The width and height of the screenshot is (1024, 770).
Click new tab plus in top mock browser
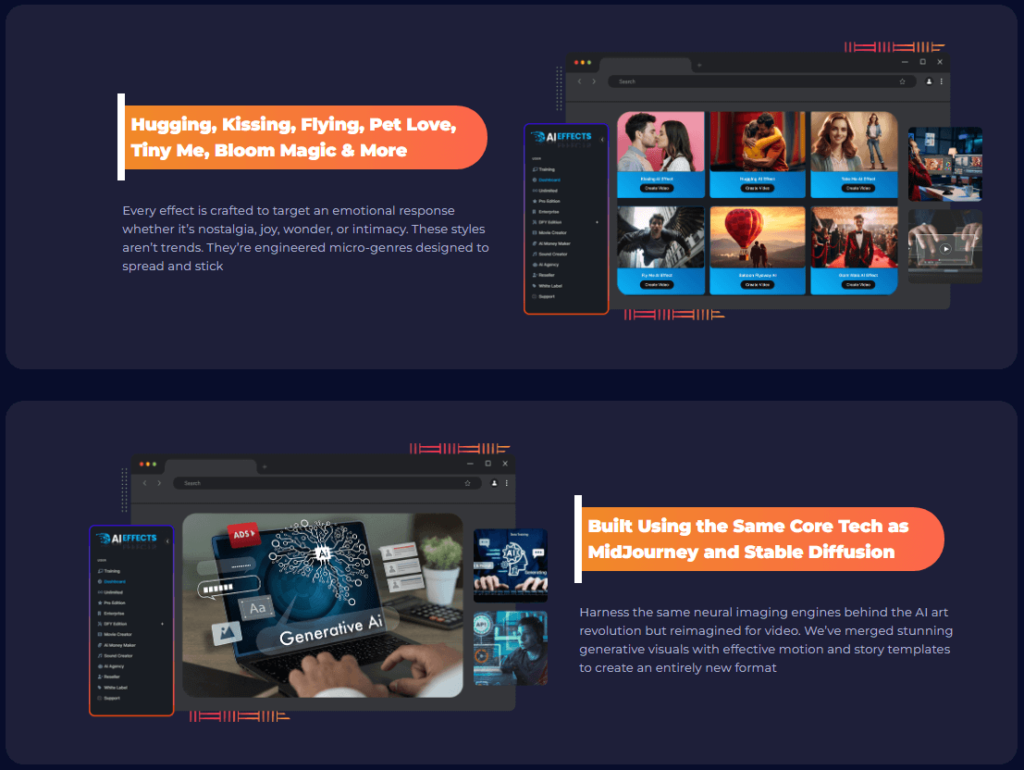[699, 65]
